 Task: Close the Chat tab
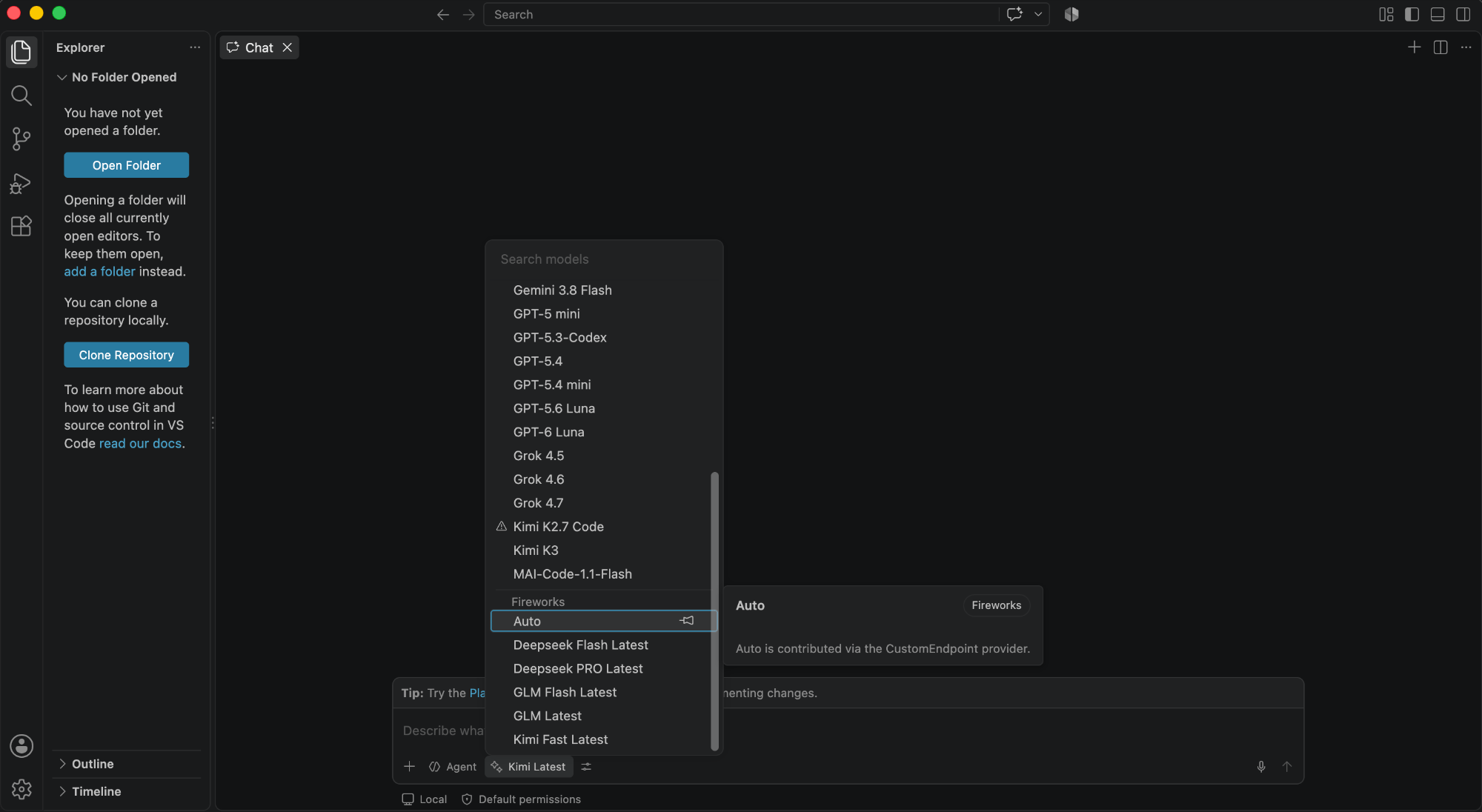(288, 47)
